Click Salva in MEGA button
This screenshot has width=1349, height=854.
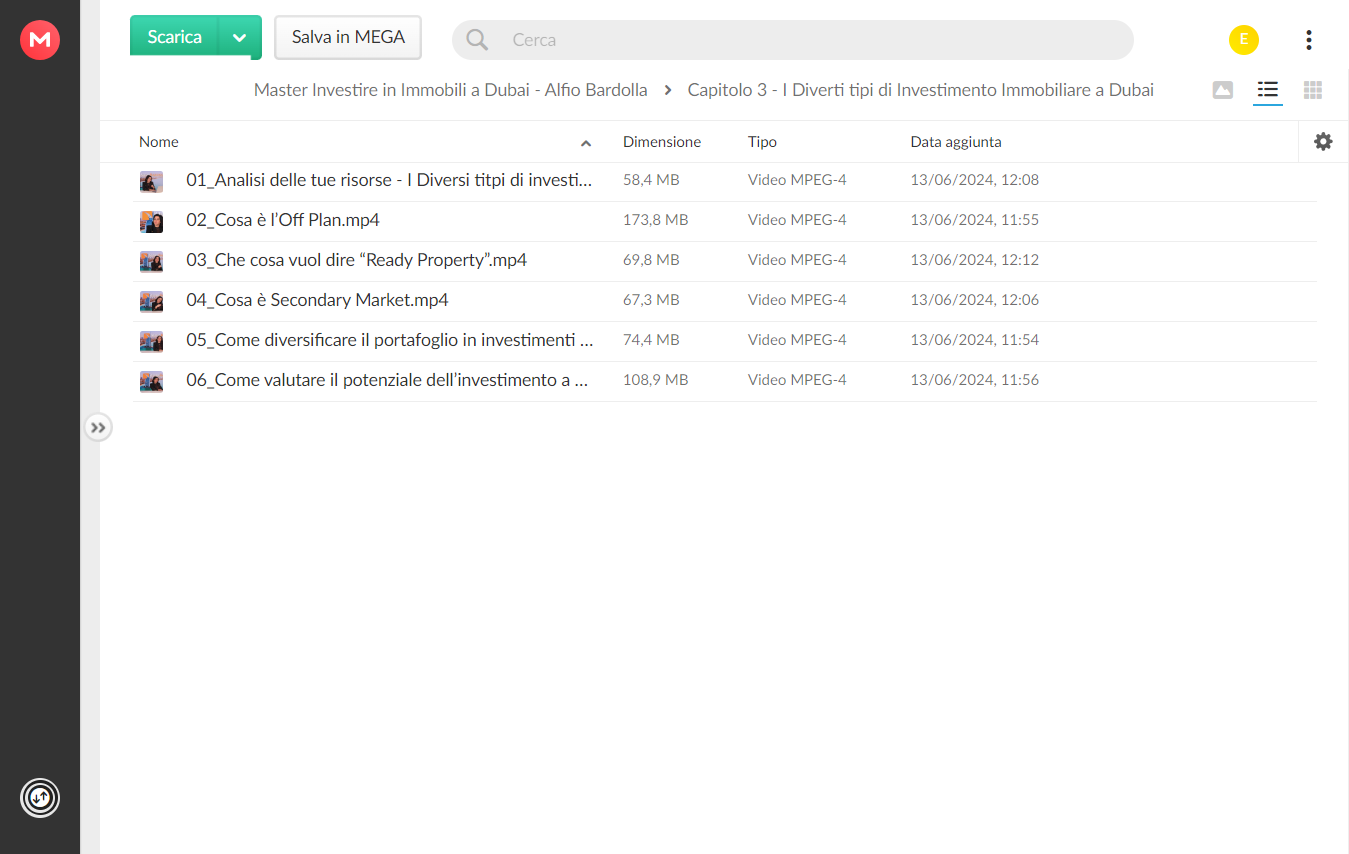tap(348, 37)
